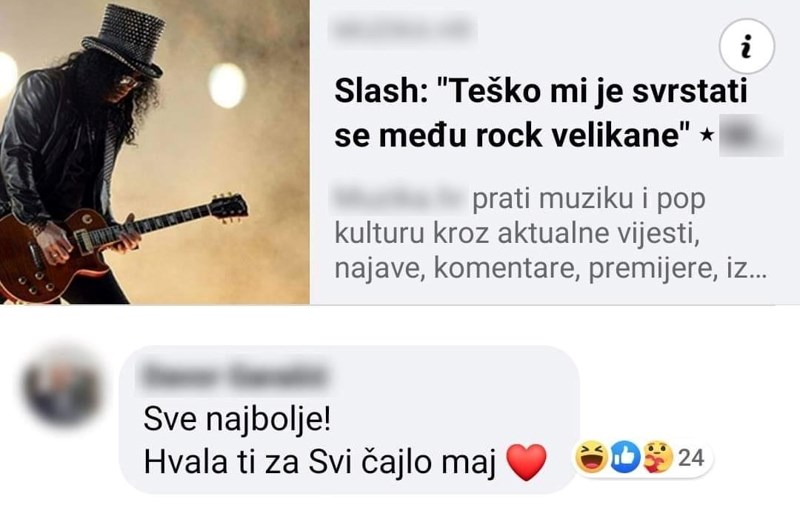Screen dimensions: 800x505
Task: View the reaction count 24
Action: click(x=691, y=458)
